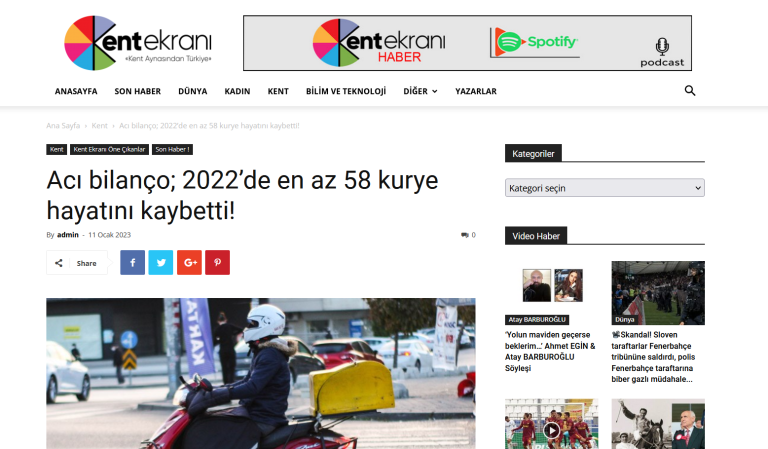Screen dimensions: 768x449
Task: Expand the DİĞER menu
Action: point(420,91)
